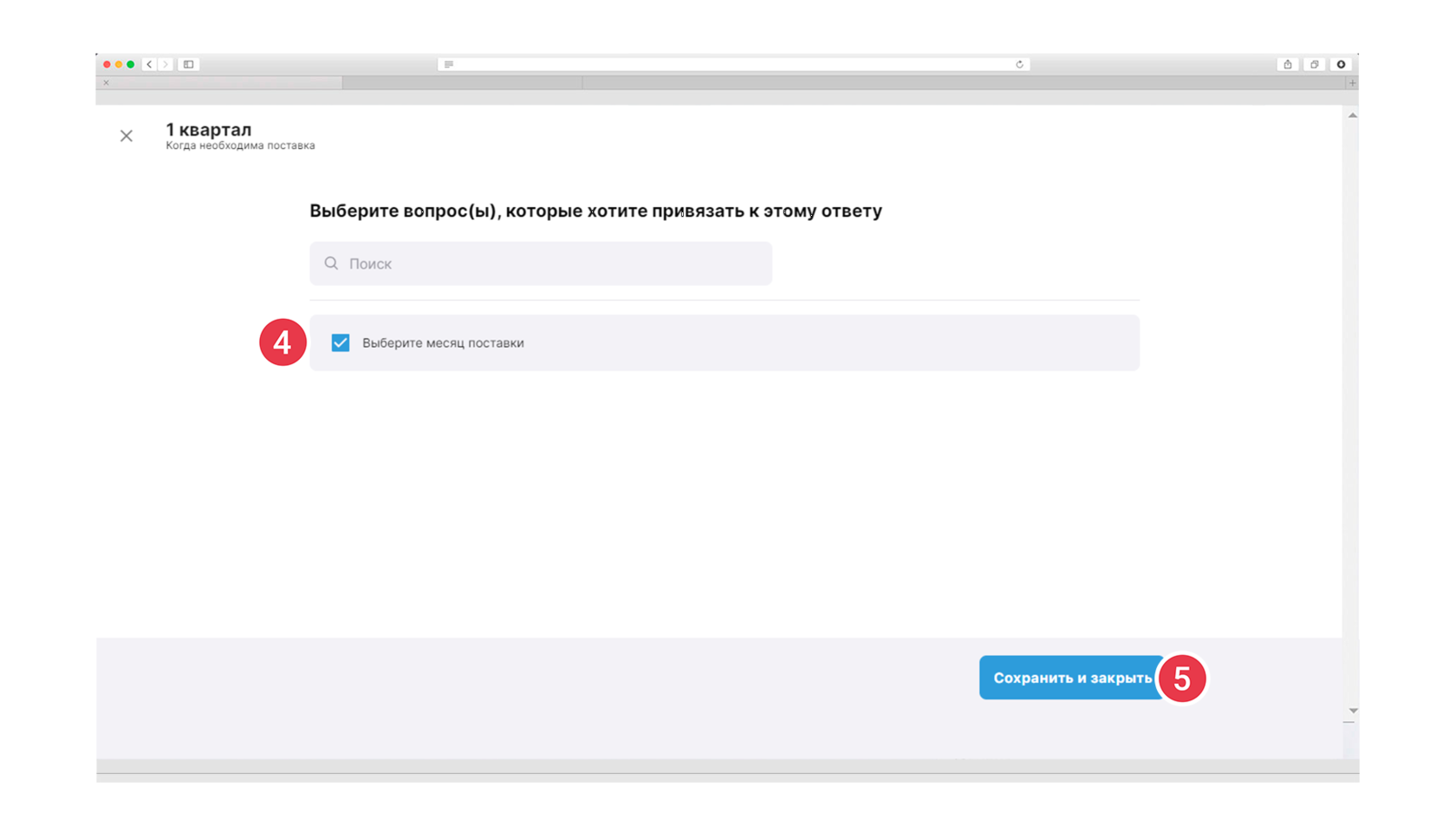Show tab overview icon in browser toolbar
1456x832 pixels.
[x=1315, y=64]
